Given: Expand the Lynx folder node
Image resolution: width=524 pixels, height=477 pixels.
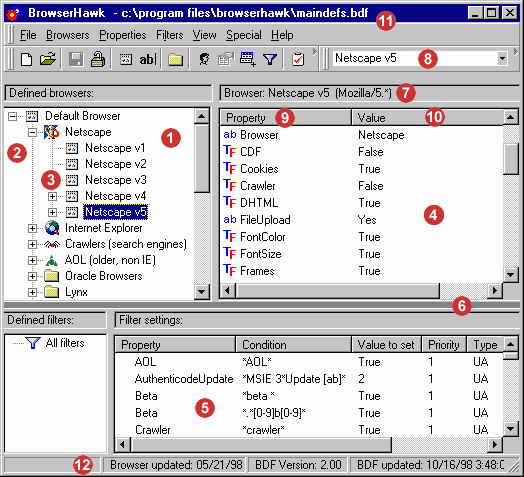Looking at the screenshot, I should coord(32,292).
